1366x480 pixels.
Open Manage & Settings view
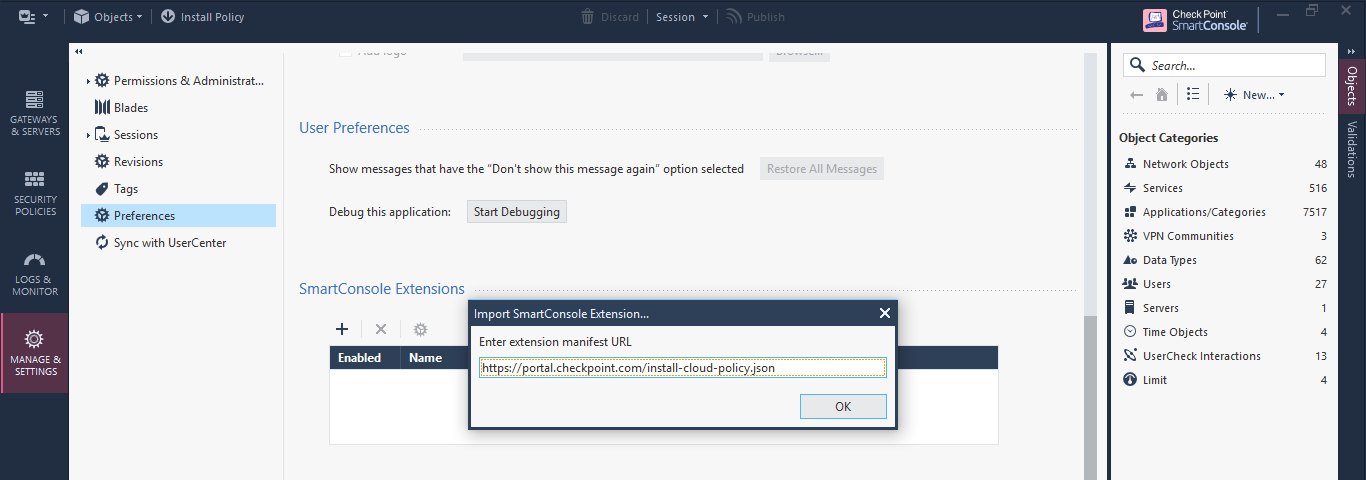(x=35, y=353)
